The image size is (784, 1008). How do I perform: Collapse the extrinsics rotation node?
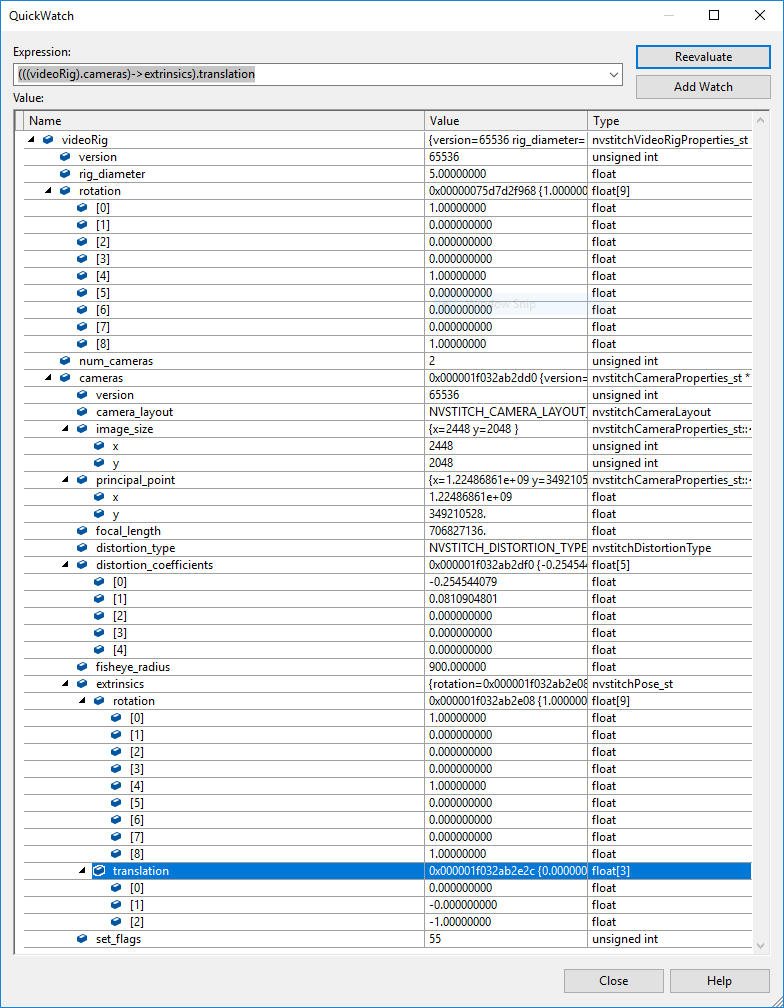point(82,701)
